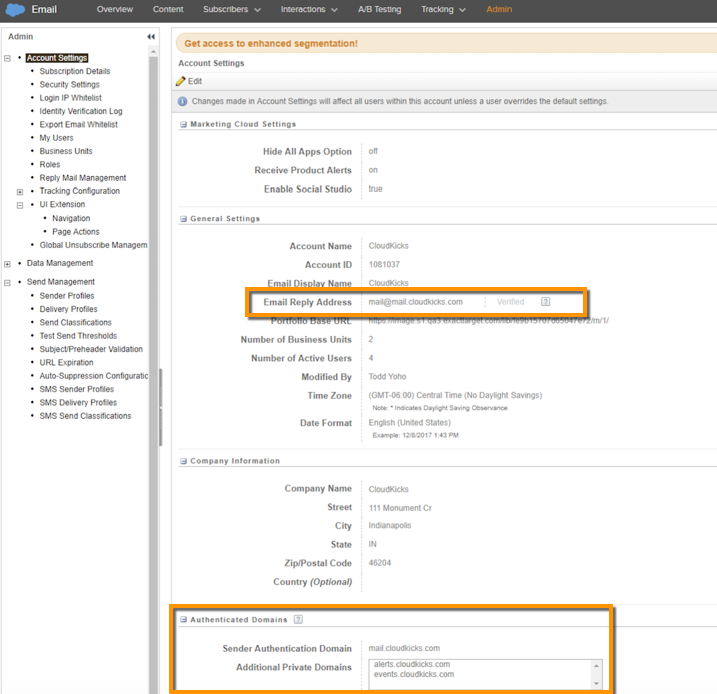Click the Central Time time zone value

[x=455, y=395]
